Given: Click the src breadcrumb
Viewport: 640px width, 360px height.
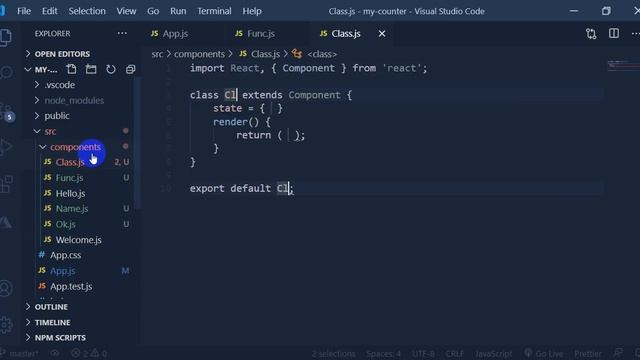Looking at the screenshot, I should point(157,54).
